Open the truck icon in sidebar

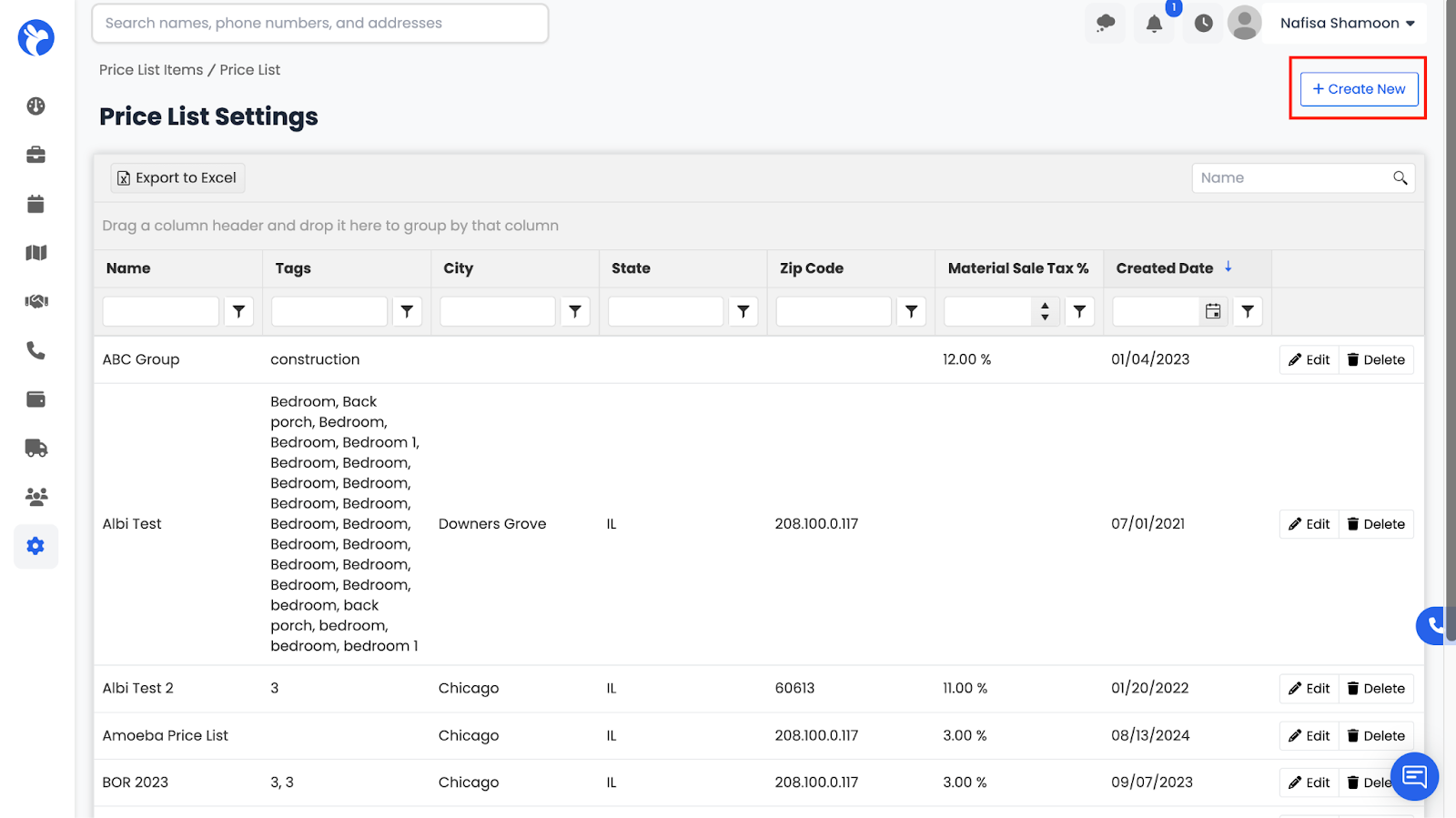click(x=35, y=448)
